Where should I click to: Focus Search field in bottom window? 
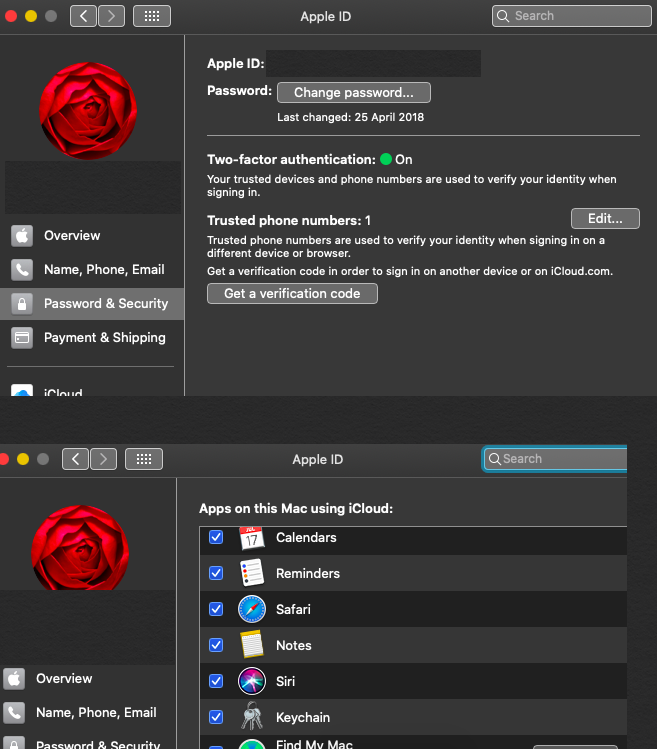pyautogui.click(x=555, y=459)
